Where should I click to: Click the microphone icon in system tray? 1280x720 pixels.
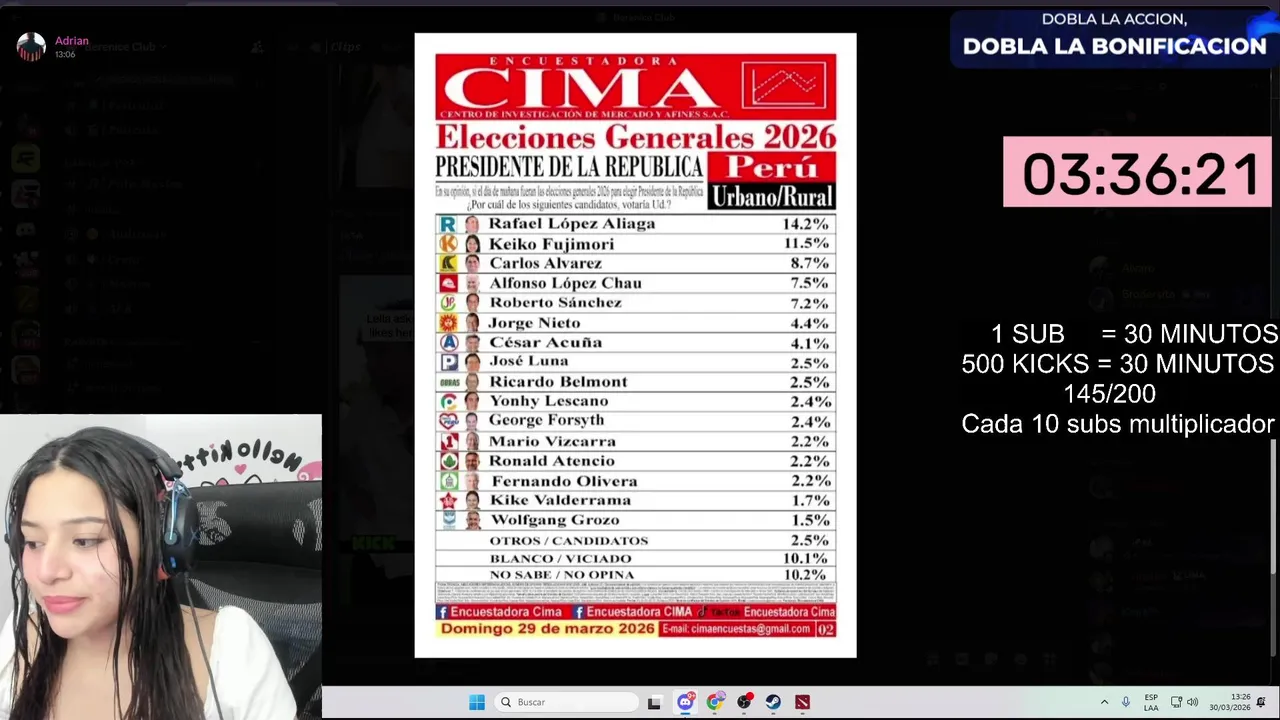(x=1126, y=702)
